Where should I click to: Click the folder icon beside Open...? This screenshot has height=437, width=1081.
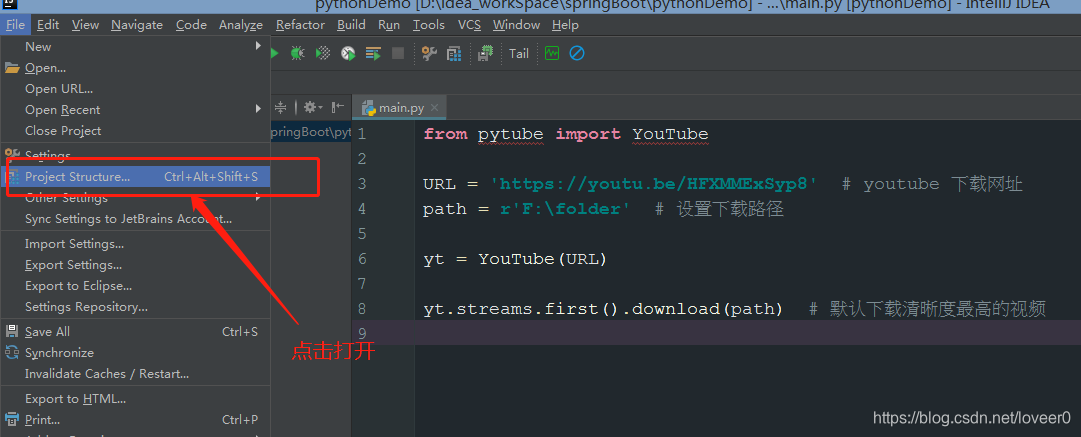pyautogui.click(x=12, y=68)
